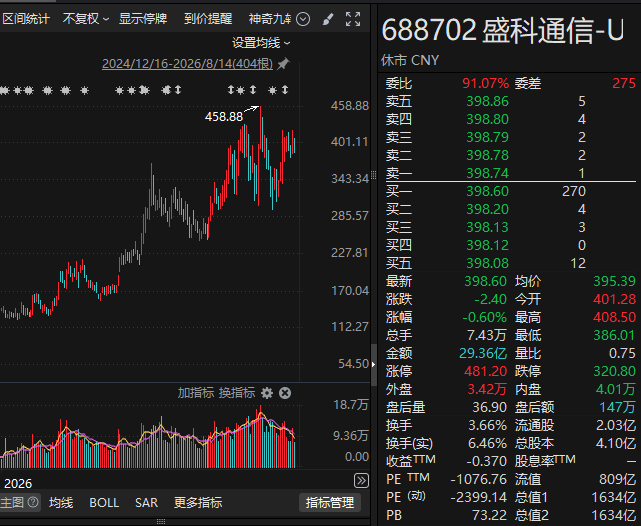Screen dimensions: 641x526
Task: Click 金额 value 29.36亿
Action: click(483, 353)
